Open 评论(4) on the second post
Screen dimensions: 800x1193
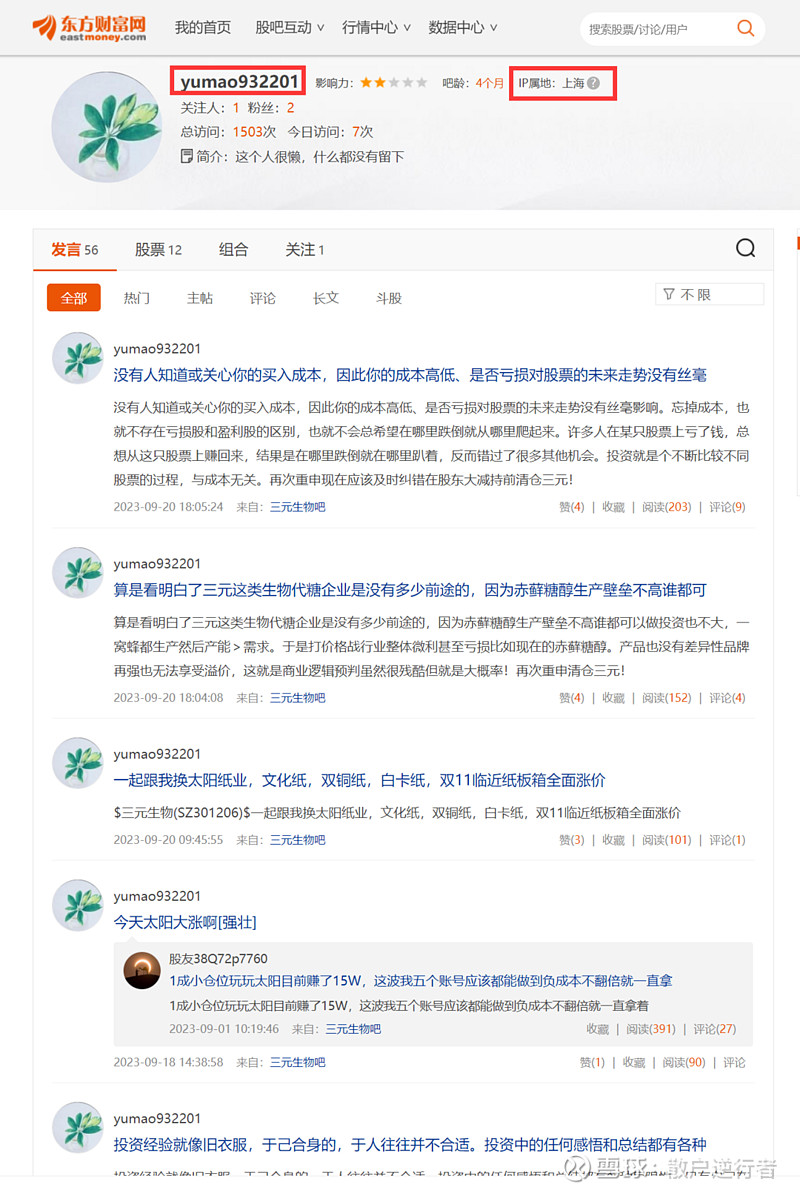pyautogui.click(x=728, y=698)
